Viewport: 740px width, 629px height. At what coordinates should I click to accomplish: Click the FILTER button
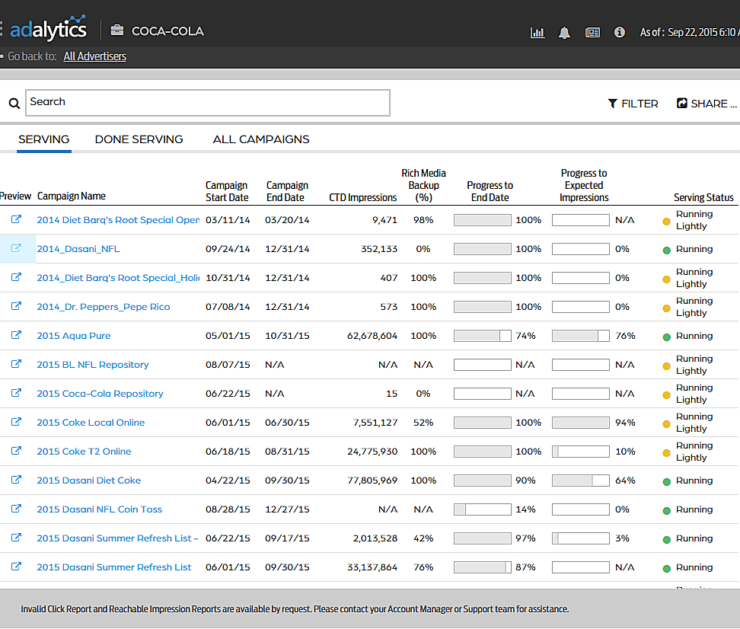click(x=633, y=104)
